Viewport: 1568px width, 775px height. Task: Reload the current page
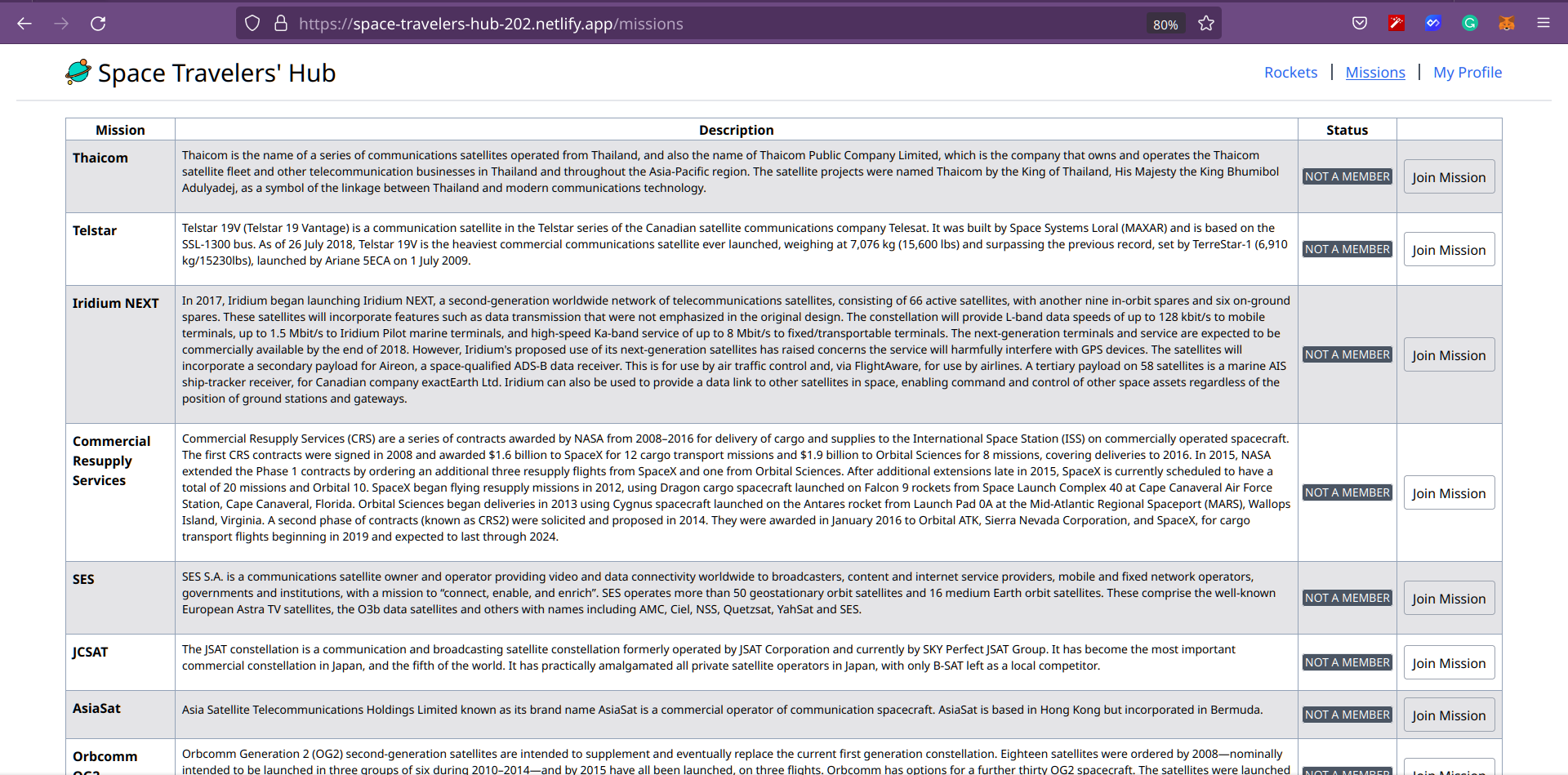tap(98, 24)
